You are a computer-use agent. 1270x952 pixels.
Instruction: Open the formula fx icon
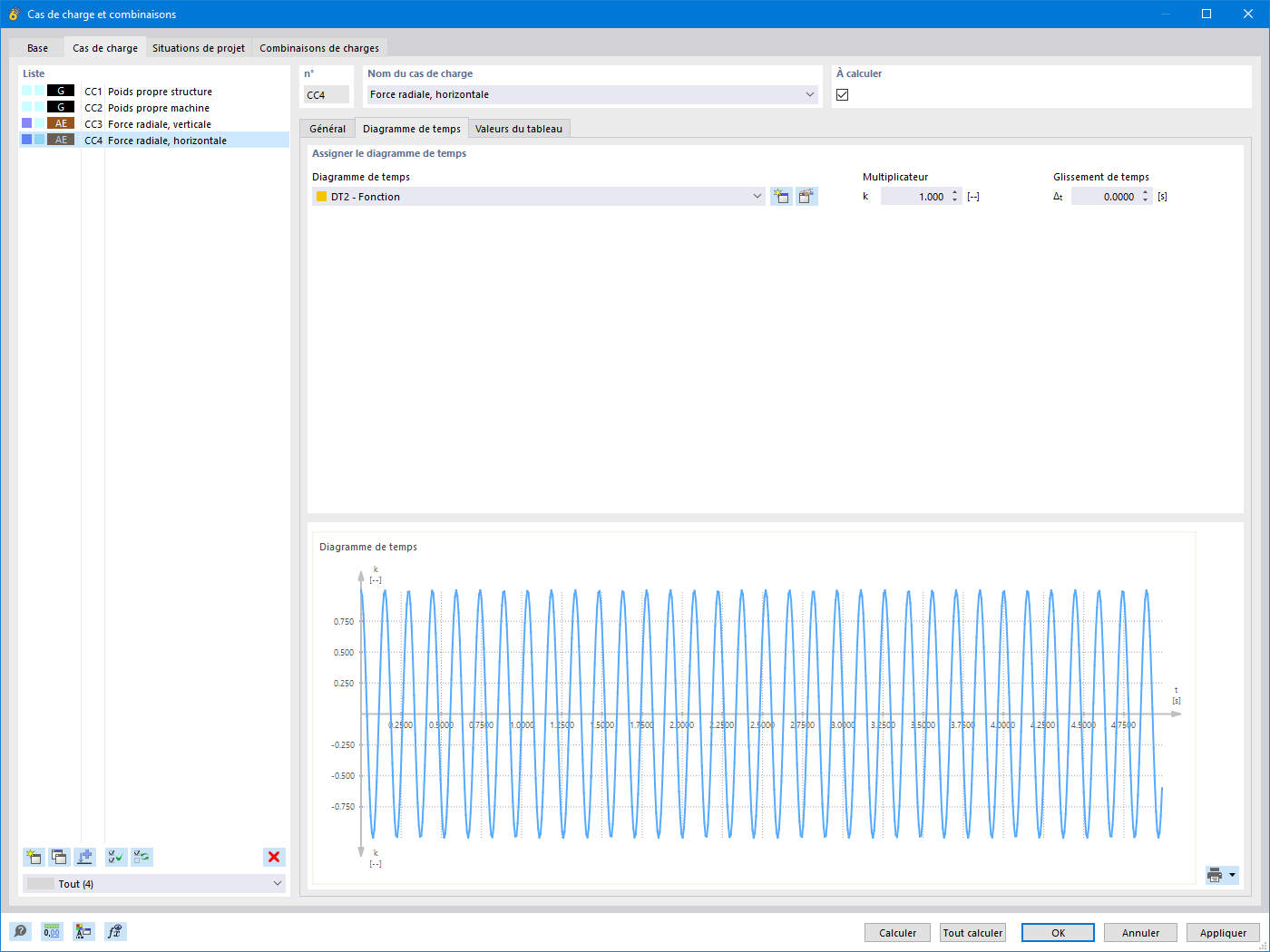[115, 931]
